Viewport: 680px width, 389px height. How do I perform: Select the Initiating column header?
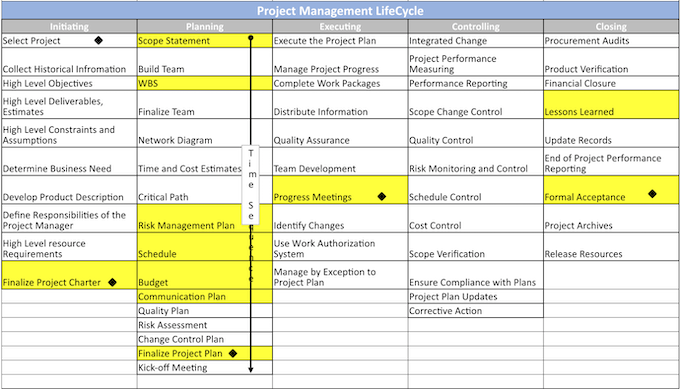[69, 26]
